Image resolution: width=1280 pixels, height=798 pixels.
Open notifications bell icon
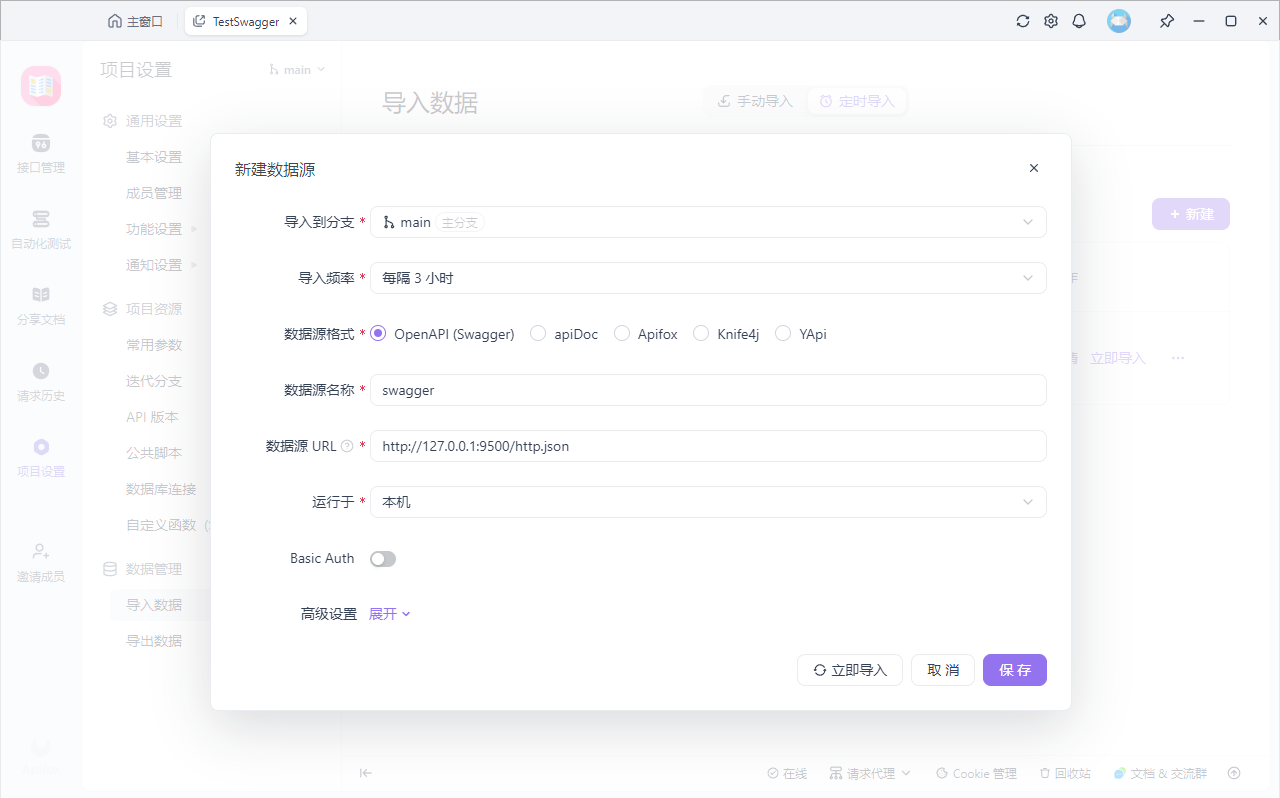tap(1079, 21)
